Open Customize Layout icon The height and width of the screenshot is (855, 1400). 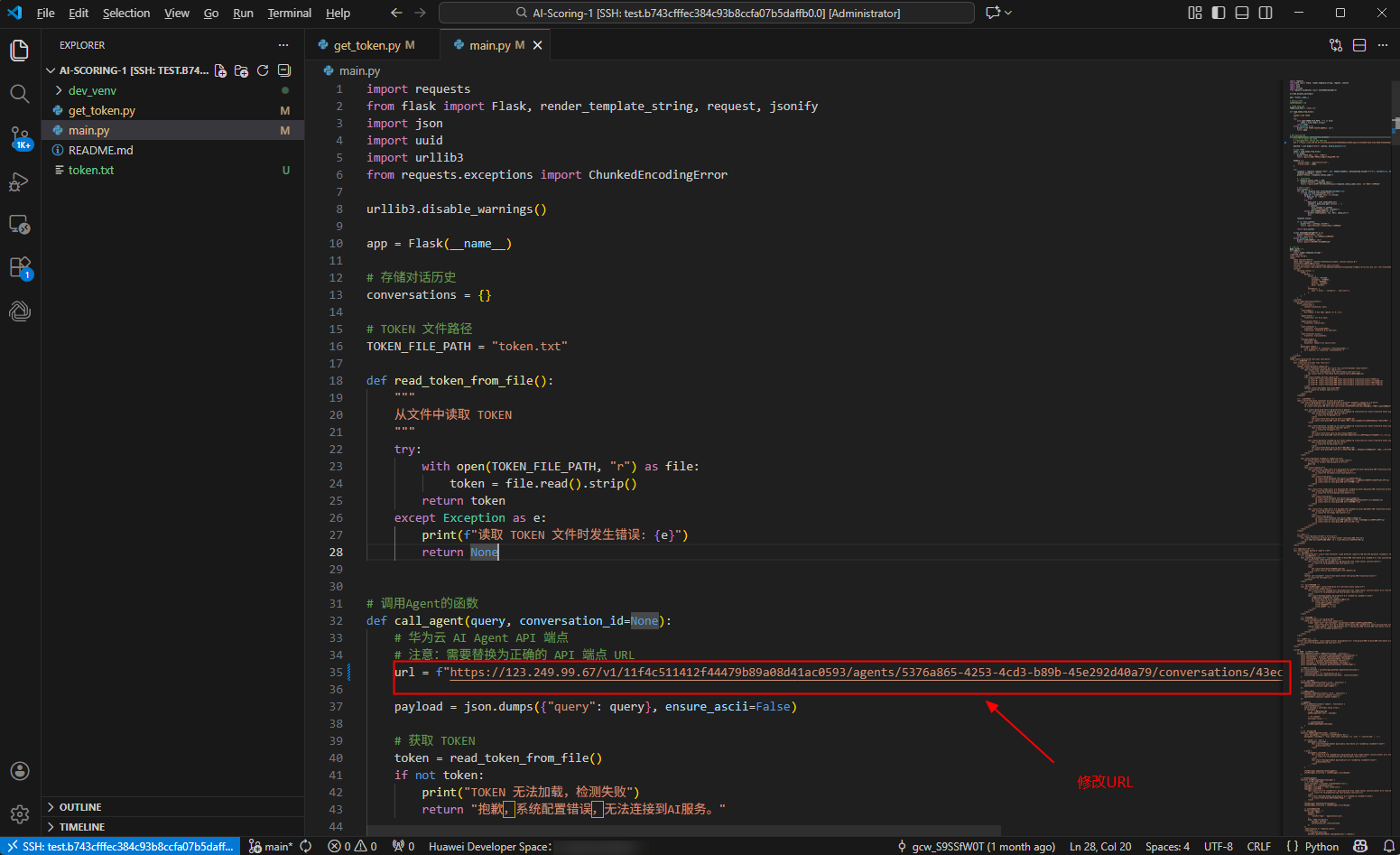(1195, 13)
